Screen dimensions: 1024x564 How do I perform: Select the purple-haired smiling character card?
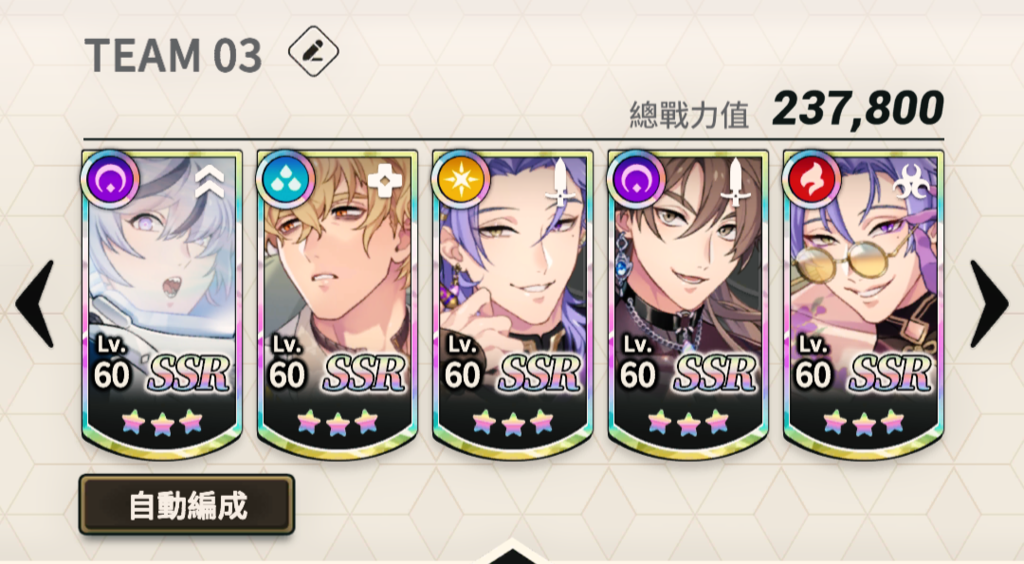(x=513, y=304)
